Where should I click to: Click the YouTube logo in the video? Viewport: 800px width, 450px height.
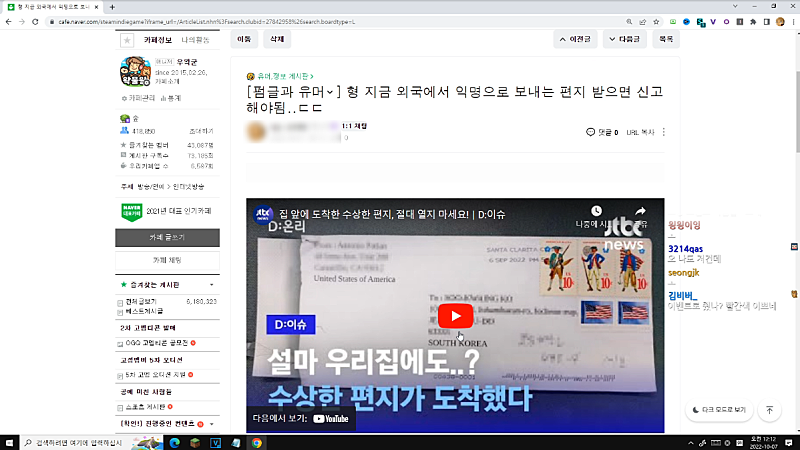click(334, 420)
